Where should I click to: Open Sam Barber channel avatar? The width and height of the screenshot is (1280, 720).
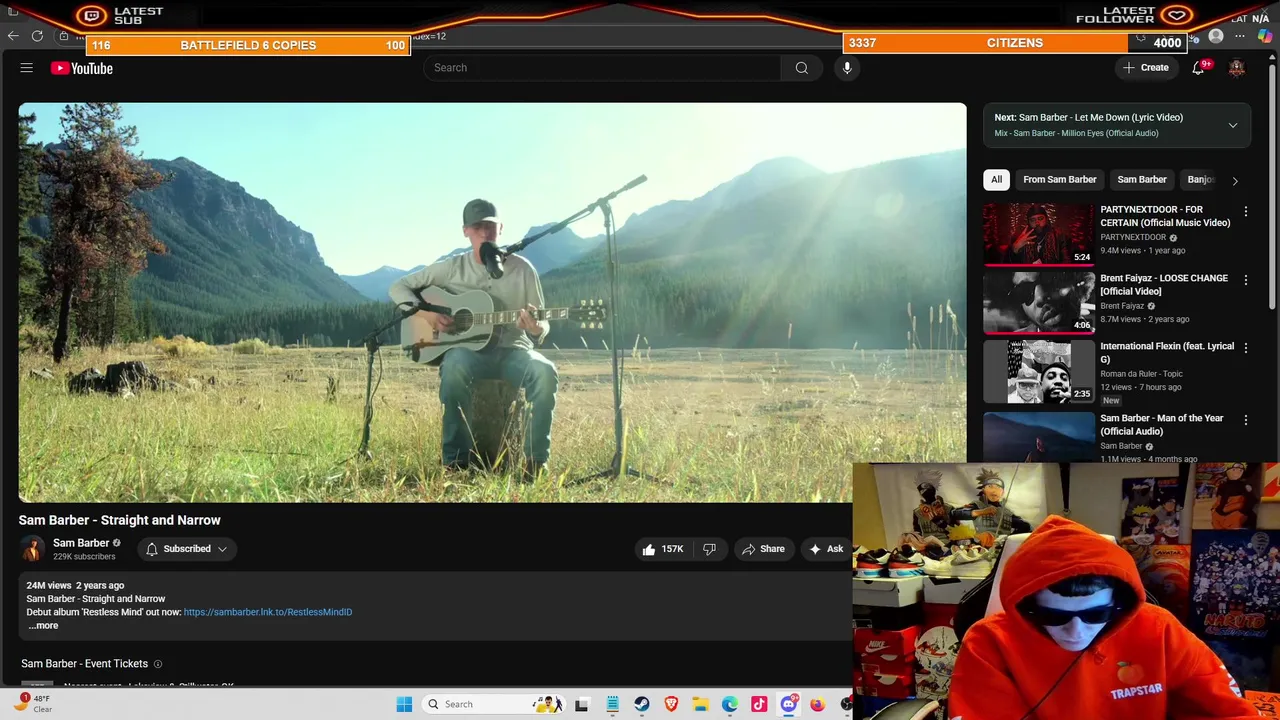(32, 549)
